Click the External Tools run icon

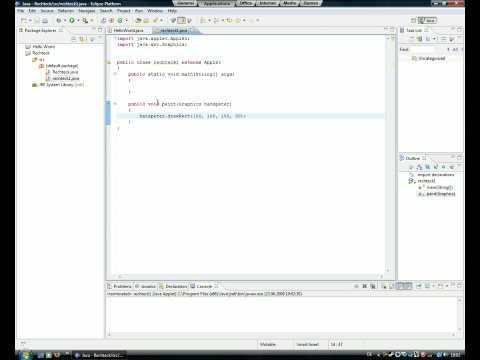(85, 20)
